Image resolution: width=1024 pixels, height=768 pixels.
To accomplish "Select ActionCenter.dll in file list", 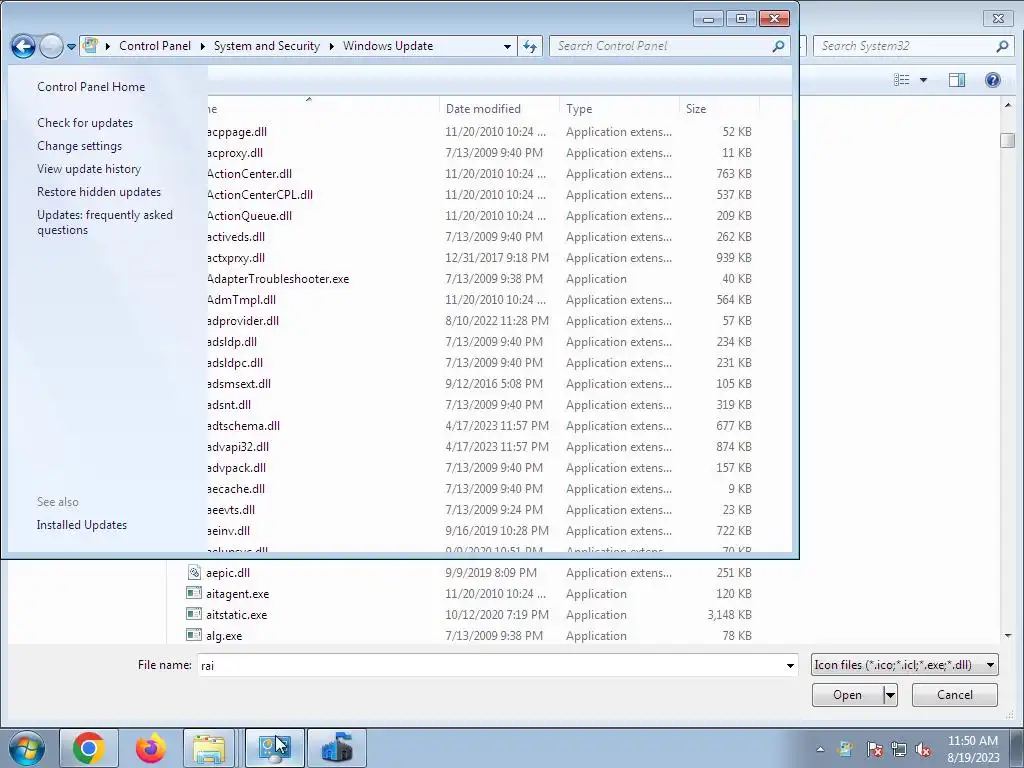I will (x=249, y=174).
